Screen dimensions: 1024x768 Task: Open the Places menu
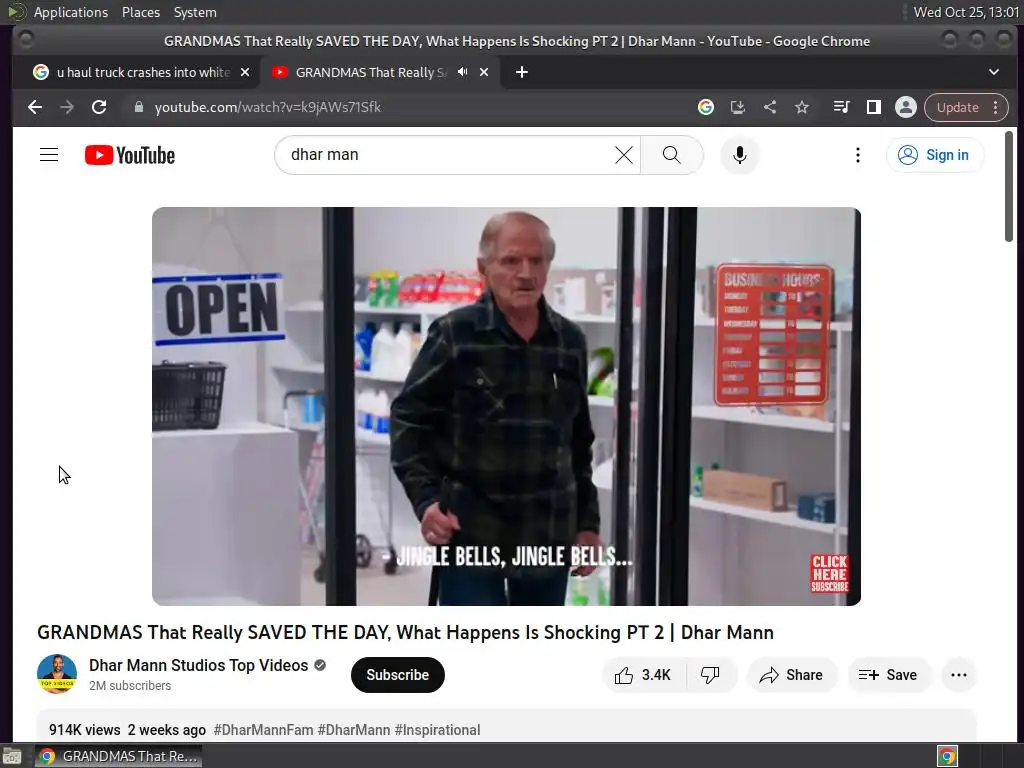140,12
